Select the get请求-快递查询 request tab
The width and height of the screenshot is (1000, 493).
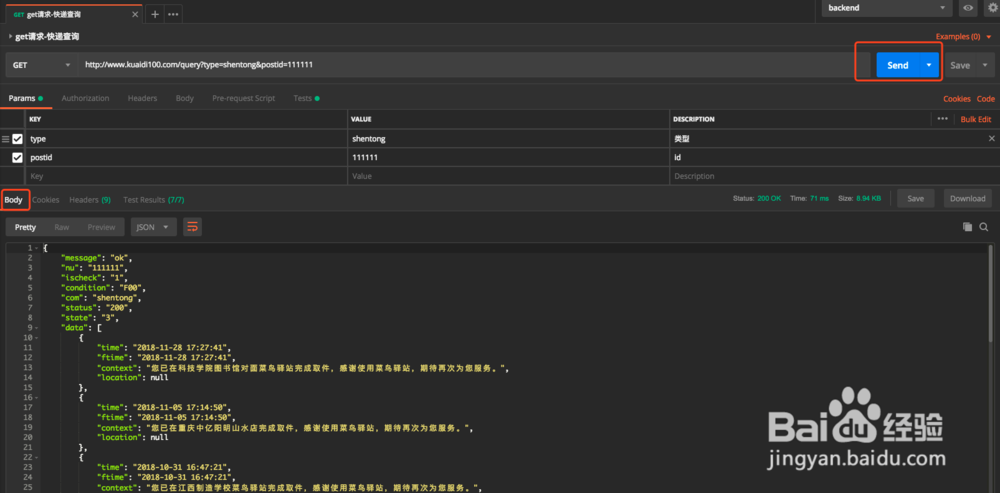point(73,14)
